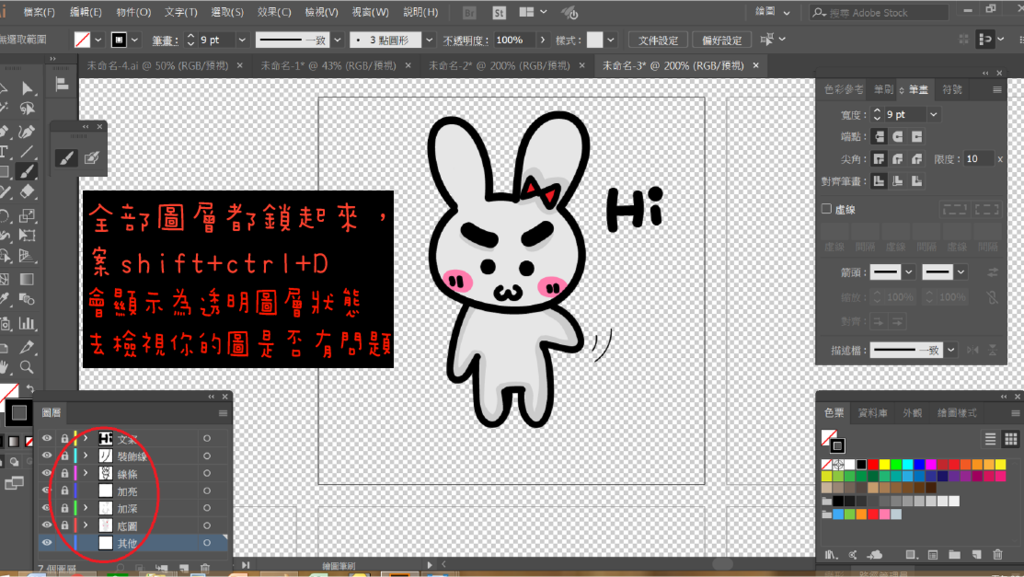Image resolution: width=1024 pixels, height=577 pixels.
Task: Hide the 裝飾線 layer
Action: point(47,456)
